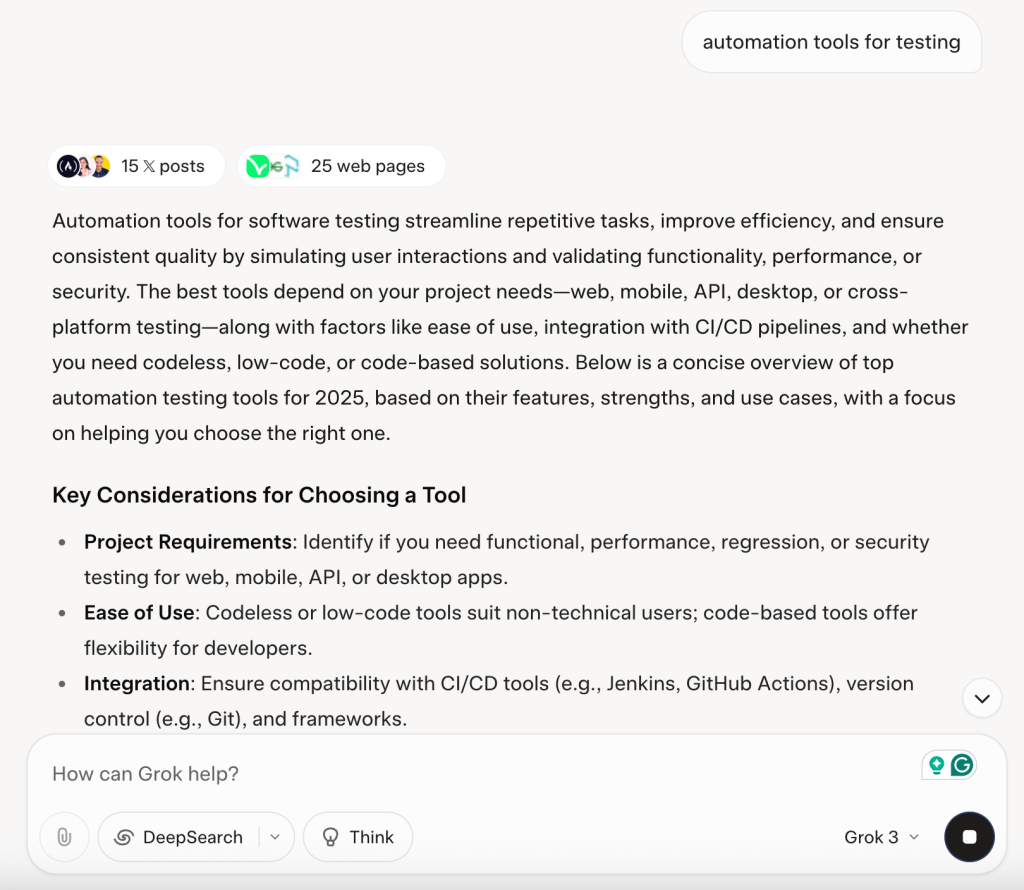Click the bold 'Project Requirements' bullet text

[x=187, y=542]
